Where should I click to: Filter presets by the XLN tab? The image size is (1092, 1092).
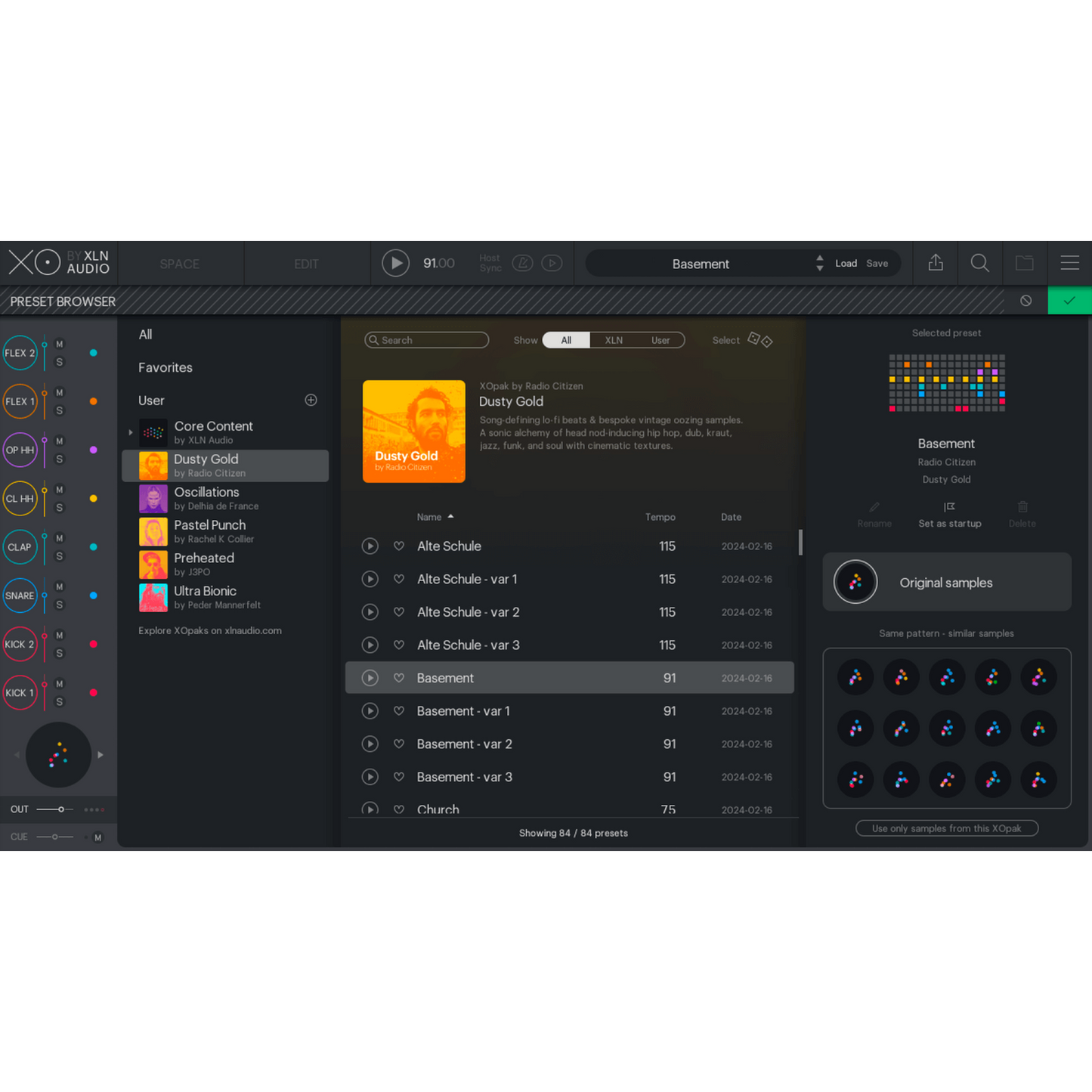coord(614,340)
